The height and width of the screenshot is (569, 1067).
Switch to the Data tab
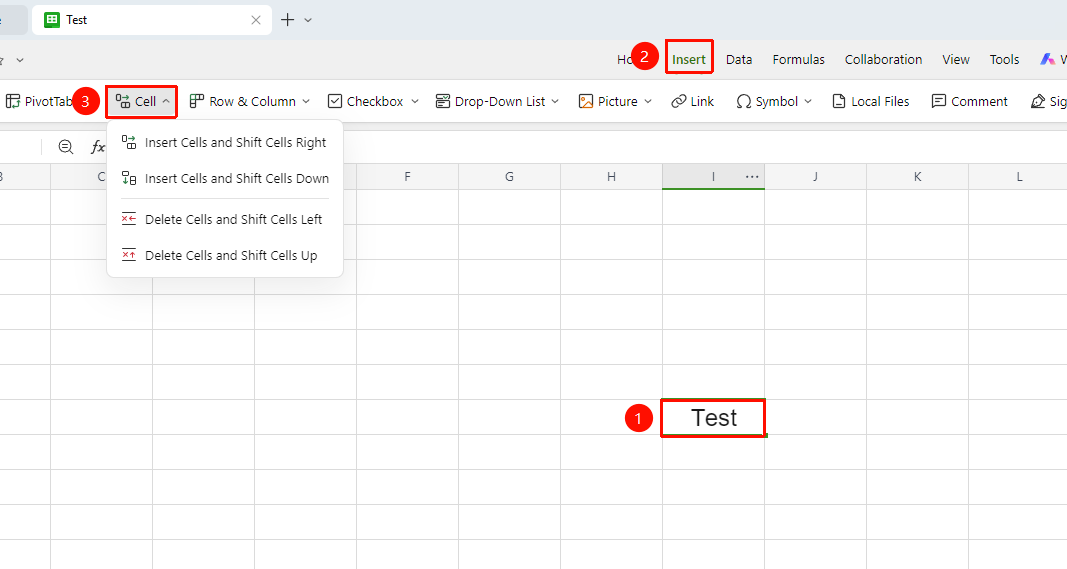[x=738, y=60]
